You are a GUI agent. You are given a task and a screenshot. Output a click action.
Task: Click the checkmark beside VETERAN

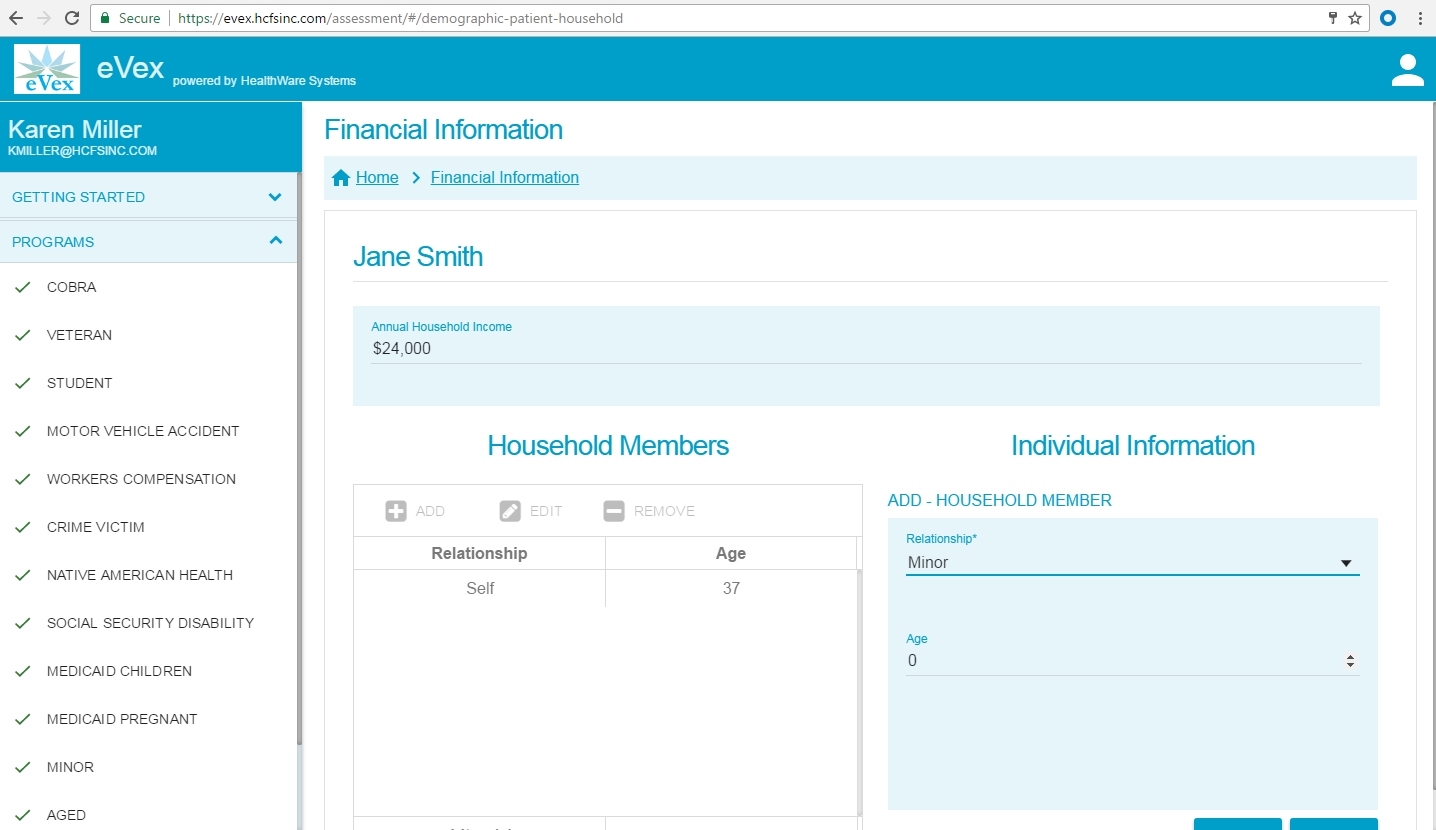point(23,336)
